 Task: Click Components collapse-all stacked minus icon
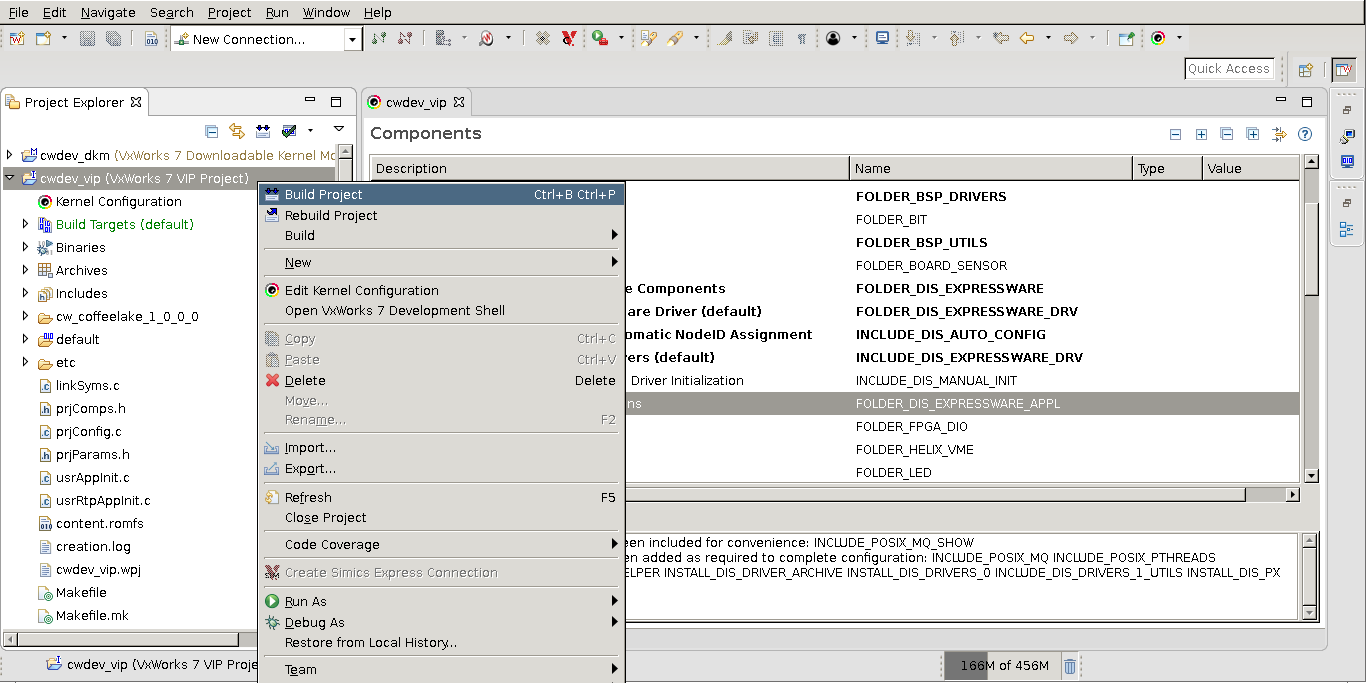pyautogui.click(x=1227, y=134)
